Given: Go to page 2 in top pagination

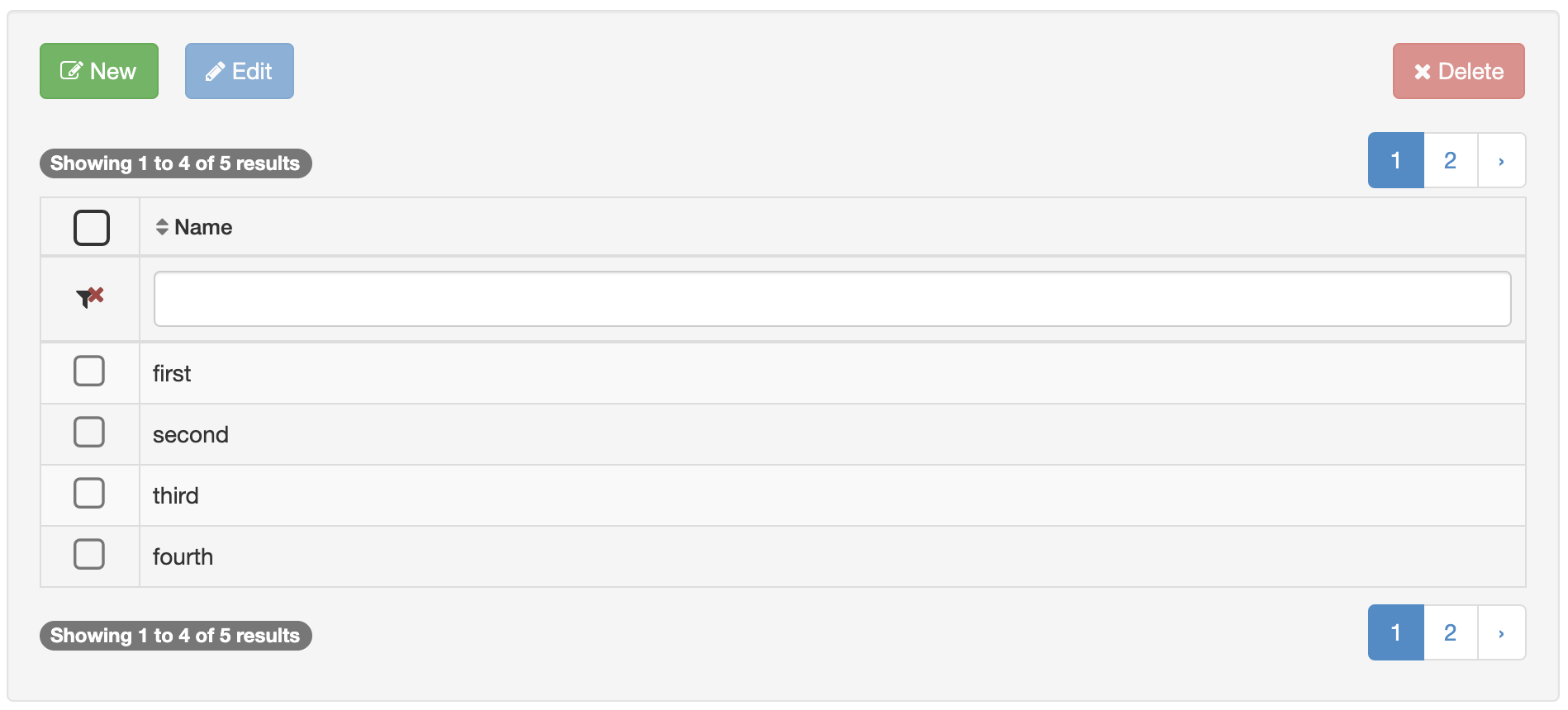Looking at the screenshot, I should [1451, 160].
